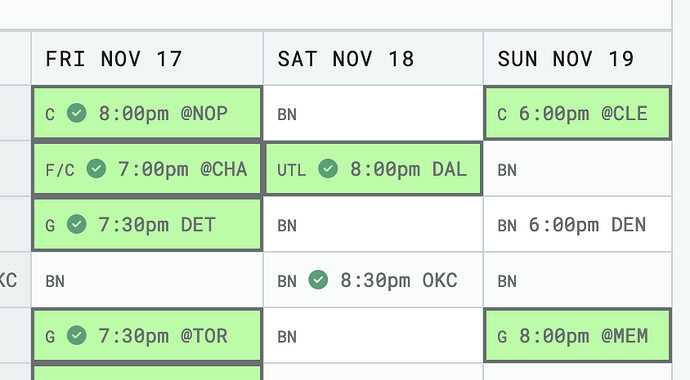Select the C 6:00pm @CLE slot
Viewport: 690px width, 380px height.
577,113
